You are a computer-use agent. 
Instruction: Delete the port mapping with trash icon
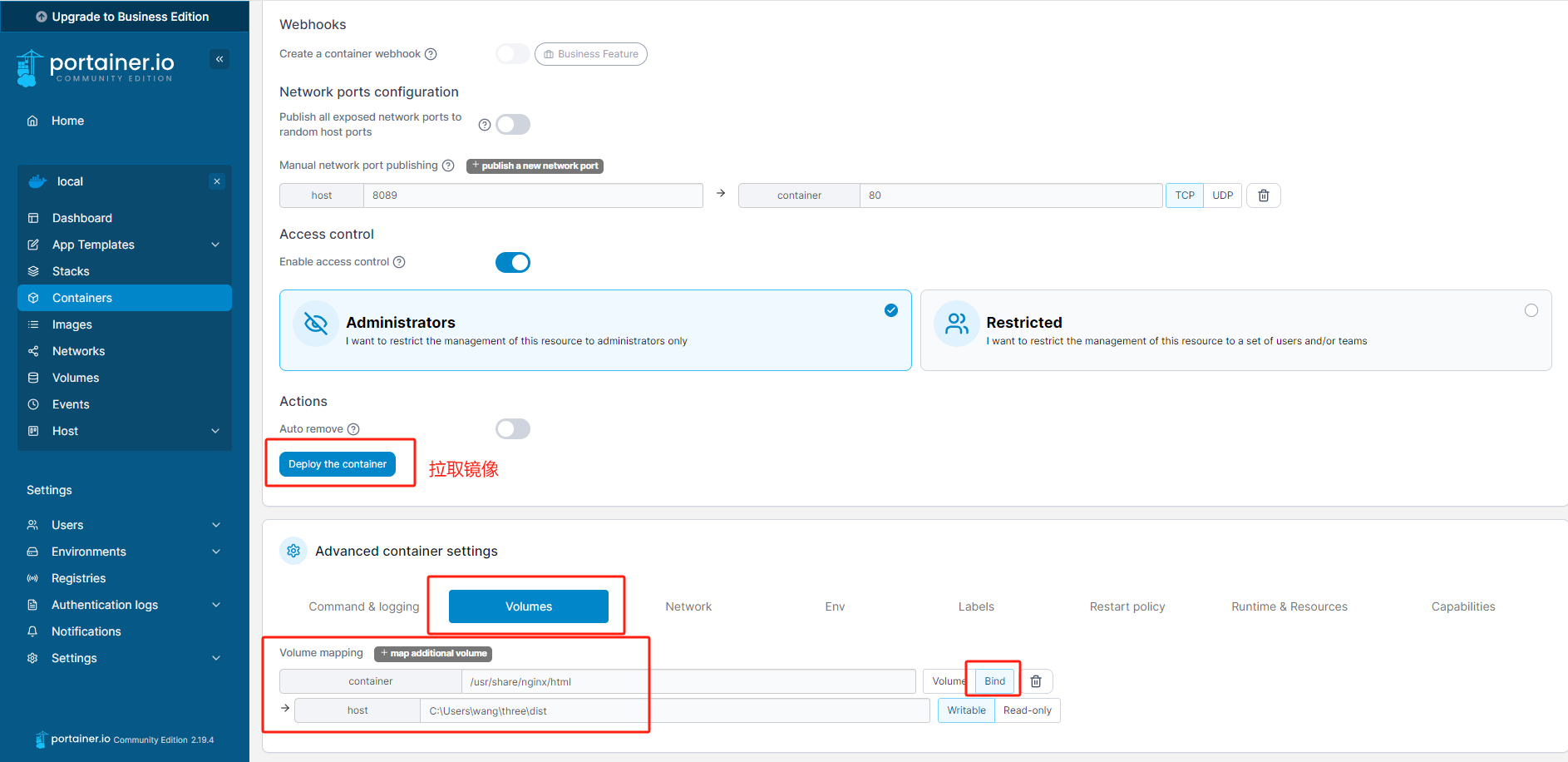pos(1263,195)
